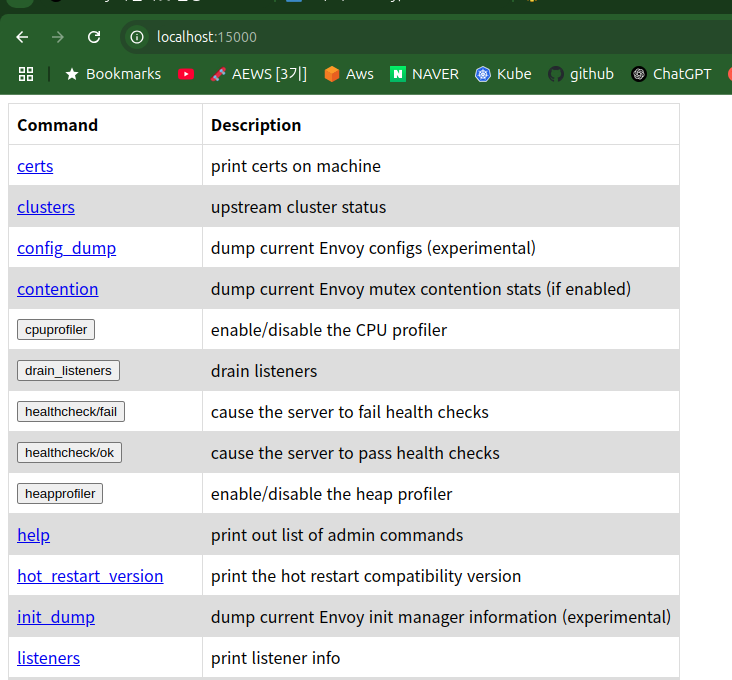Click the healthcheck/fail button
Viewport: 732px width, 680px height.
tap(71, 412)
